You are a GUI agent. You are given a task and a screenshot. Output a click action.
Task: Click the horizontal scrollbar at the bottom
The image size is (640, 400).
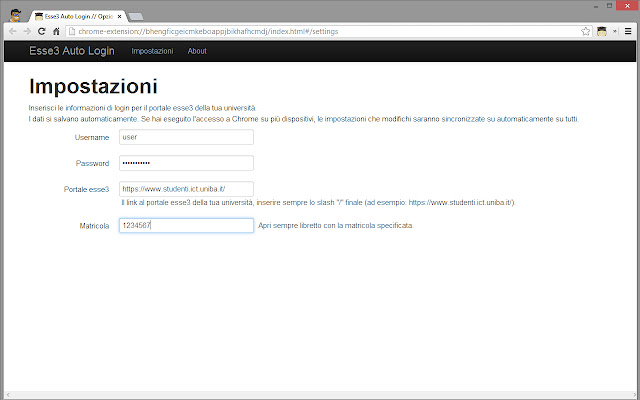click(x=320, y=395)
